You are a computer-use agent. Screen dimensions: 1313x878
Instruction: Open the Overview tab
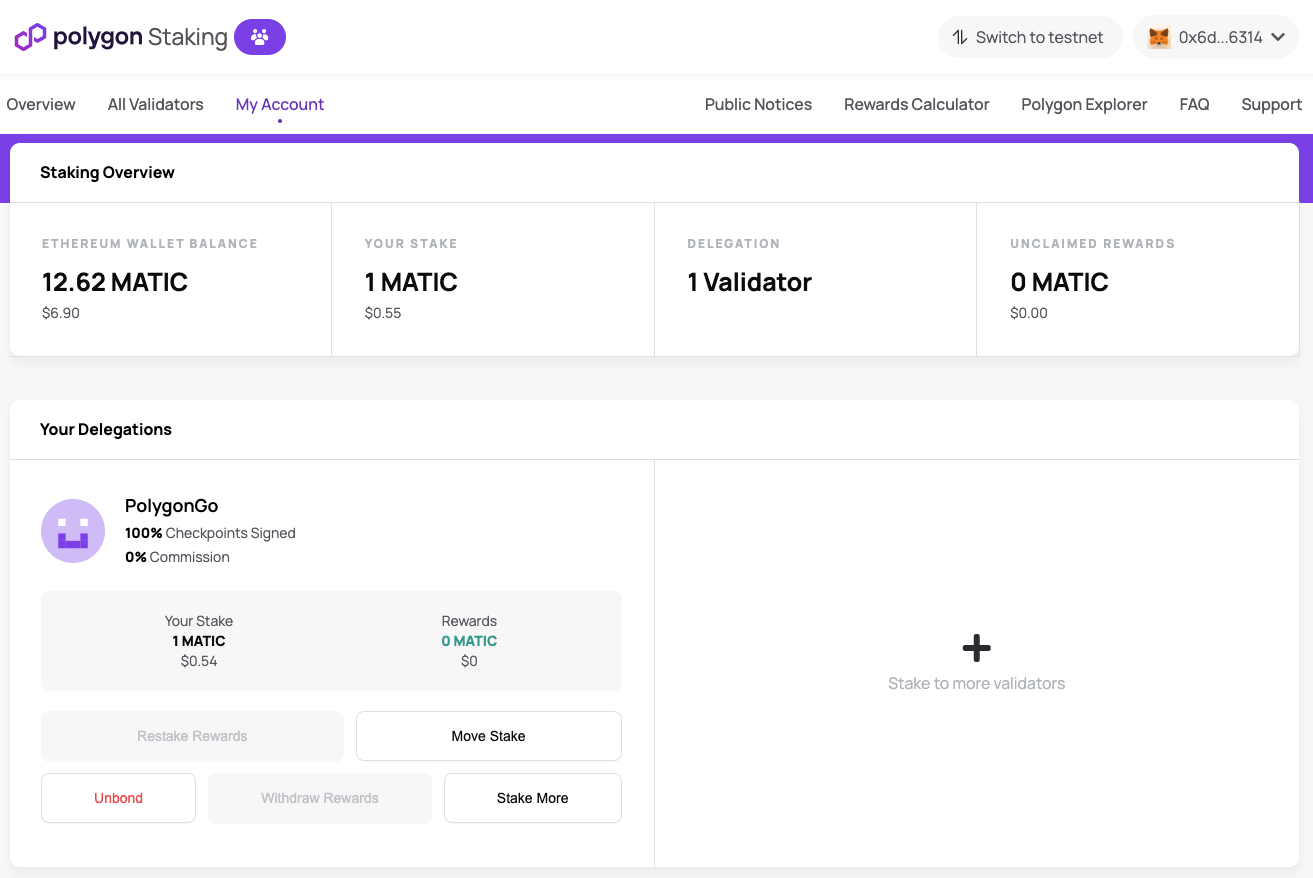coord(41,104)
